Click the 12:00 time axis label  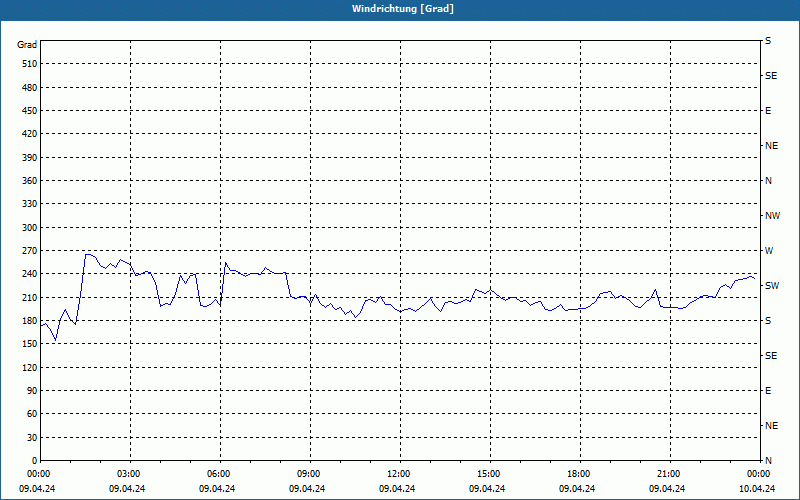coord(400,474)
